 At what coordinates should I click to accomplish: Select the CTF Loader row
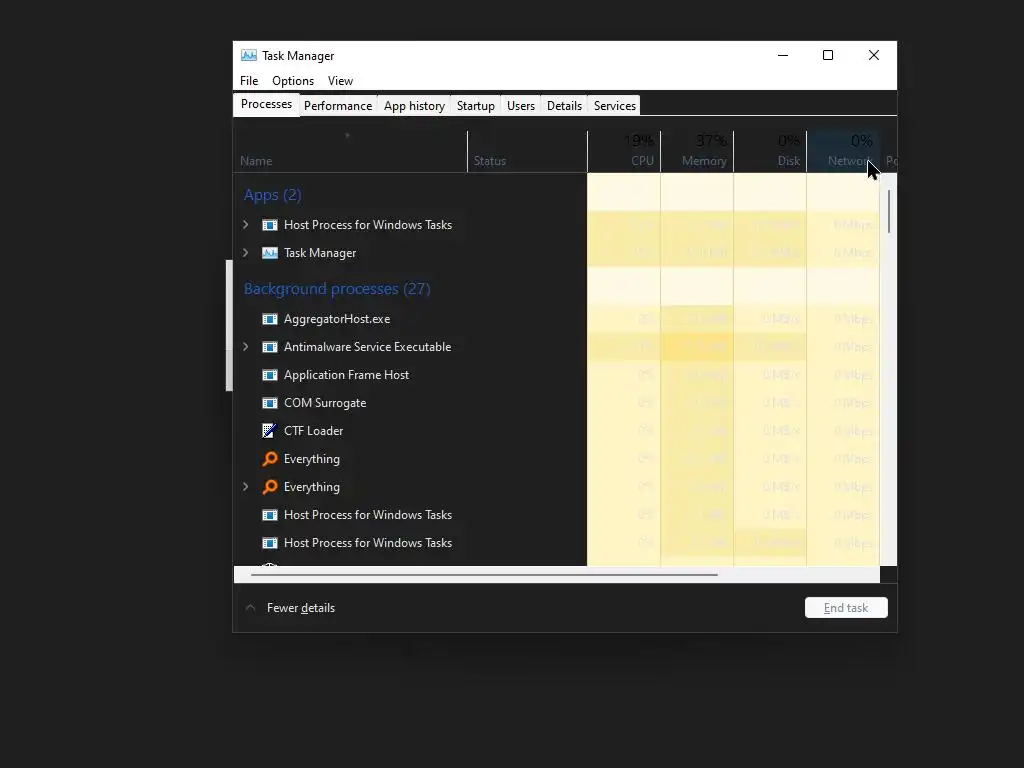pos(556,431)
